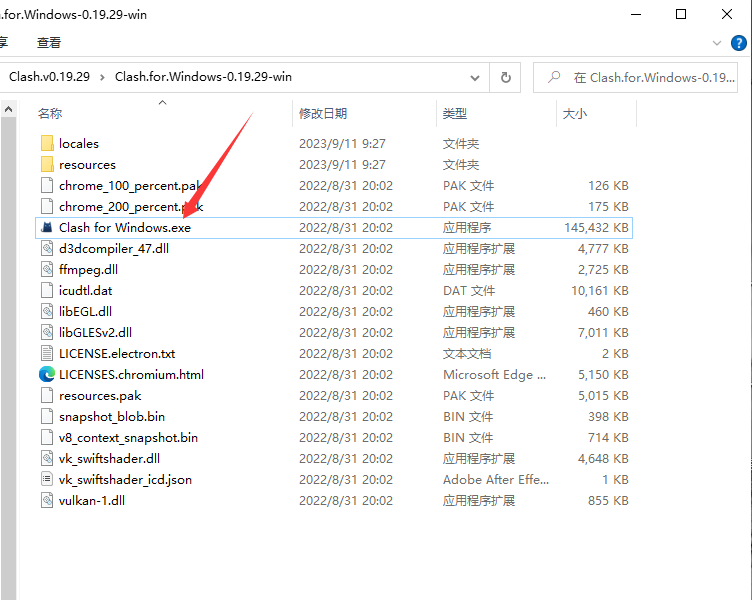Sort files by the 大小 column

[575, 114]
